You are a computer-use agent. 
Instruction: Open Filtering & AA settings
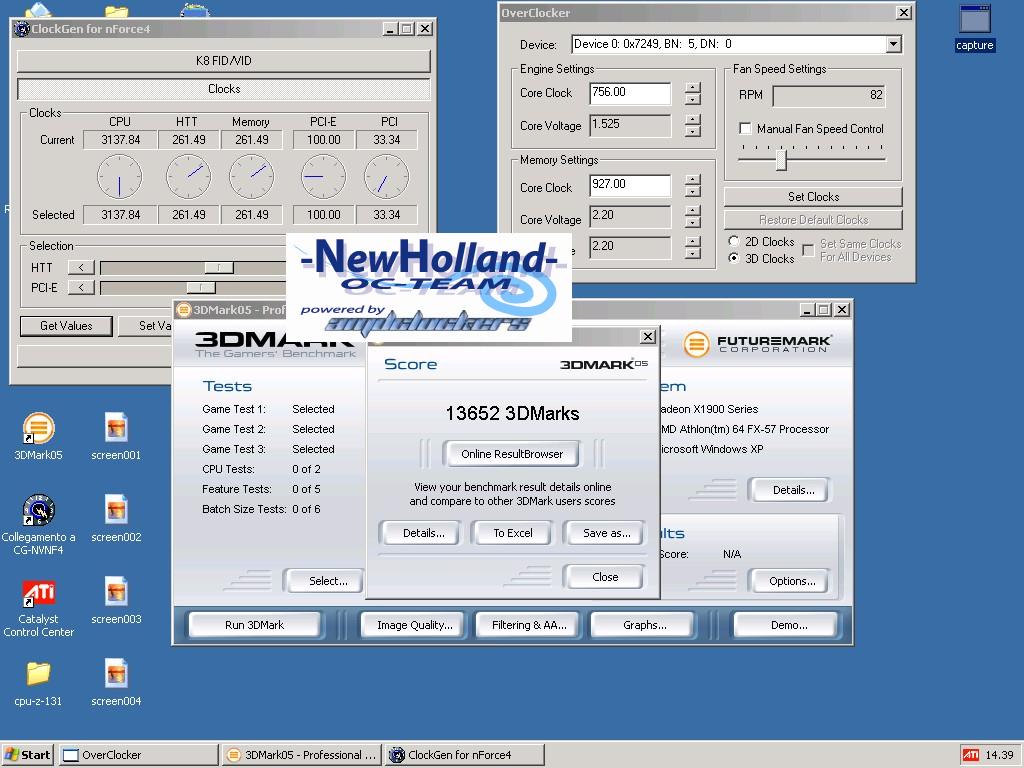[x=529, y=625]
